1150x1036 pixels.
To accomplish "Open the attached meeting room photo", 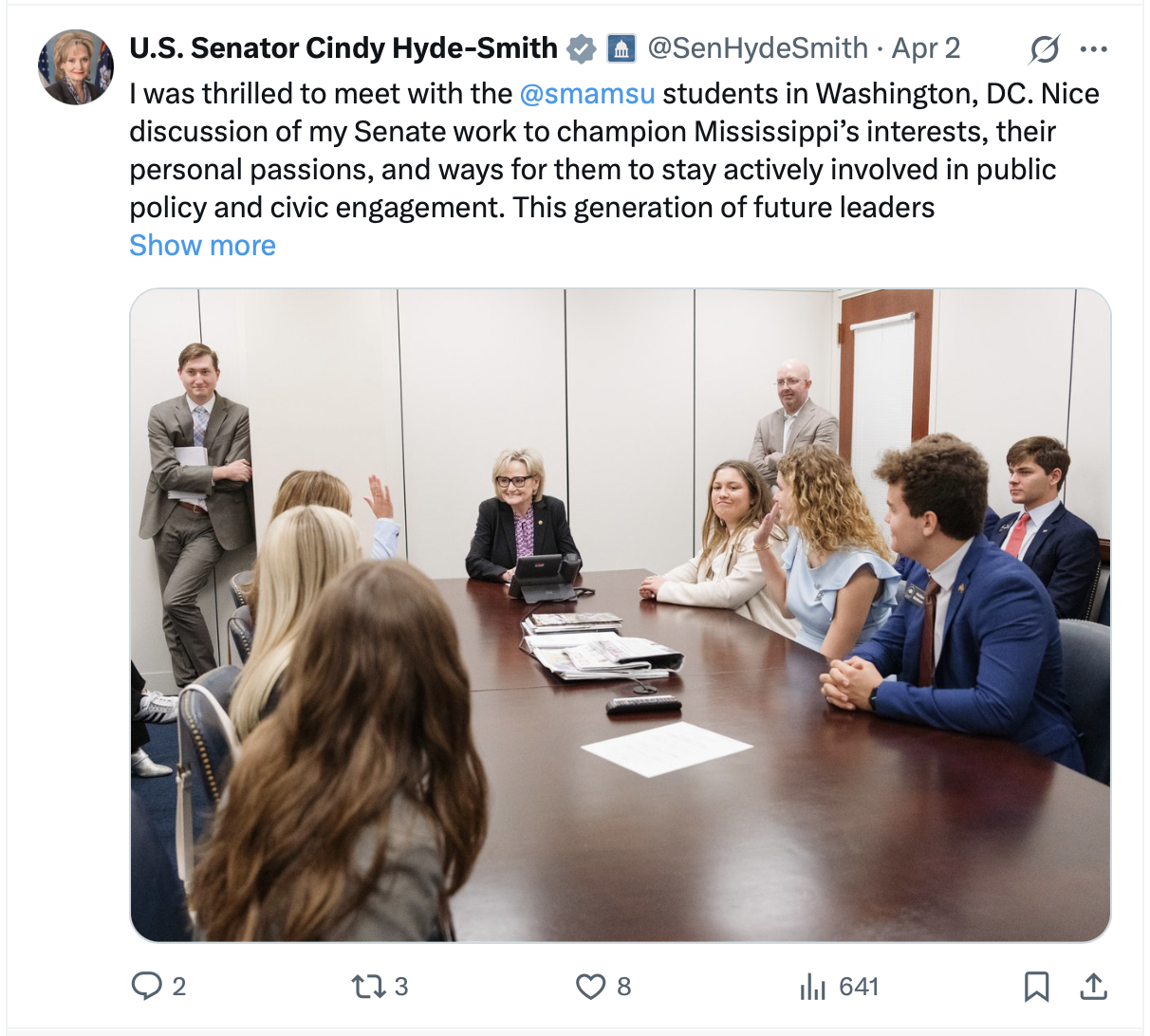I will [x=620, y=615].
